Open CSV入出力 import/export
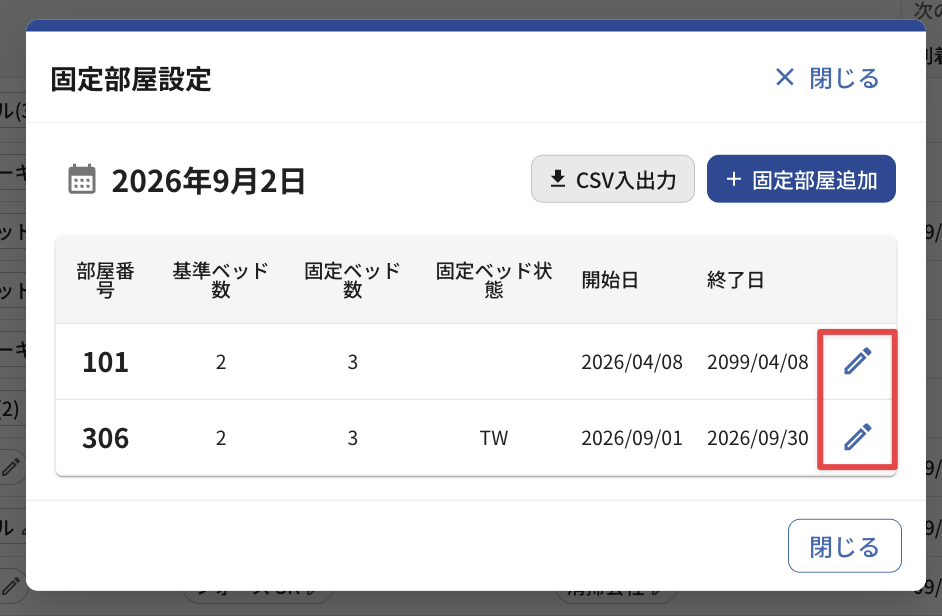The image size is (942, 616). pos(613,179)
